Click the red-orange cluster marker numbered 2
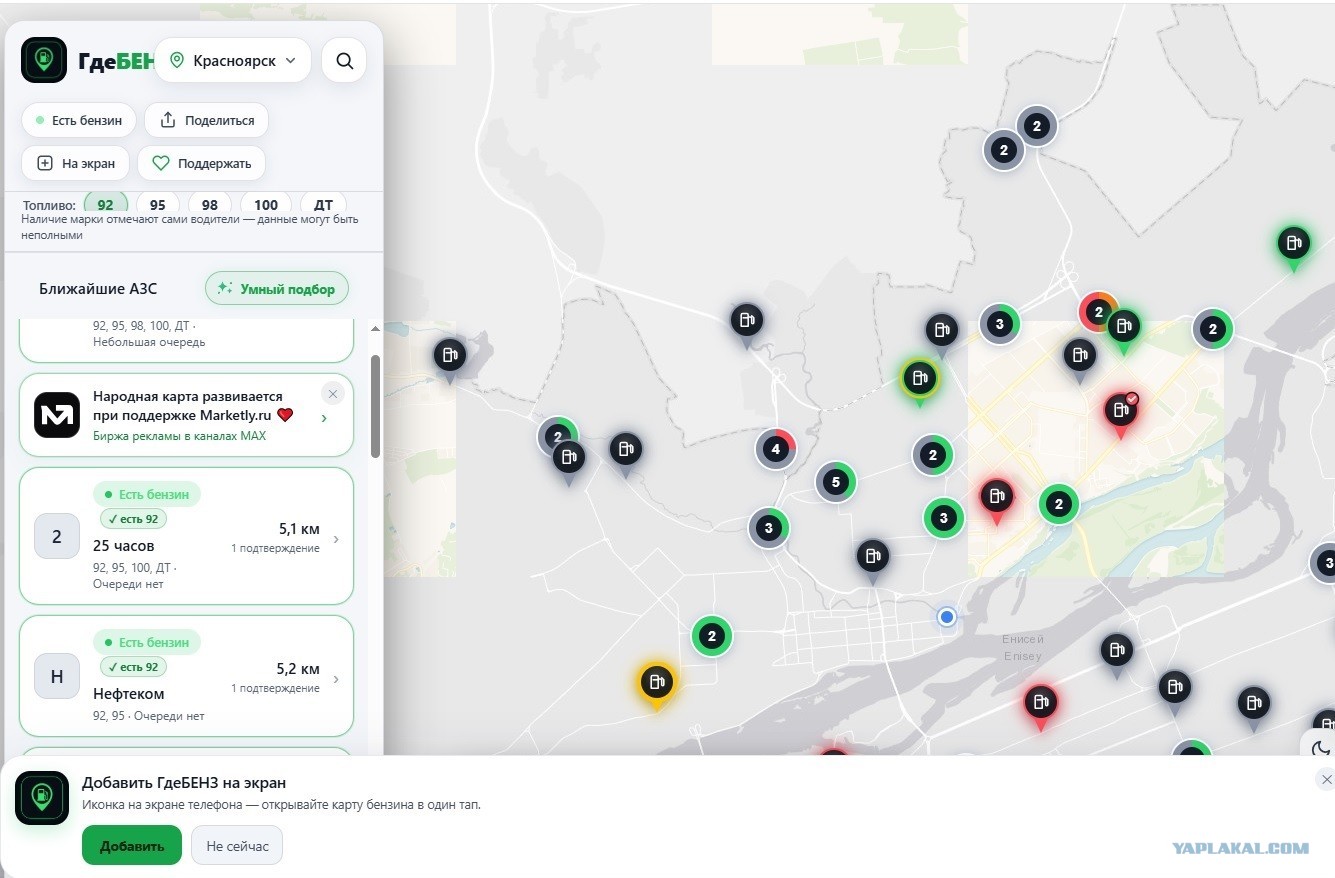The image size is (1335, 878). tap(1098, 312)
